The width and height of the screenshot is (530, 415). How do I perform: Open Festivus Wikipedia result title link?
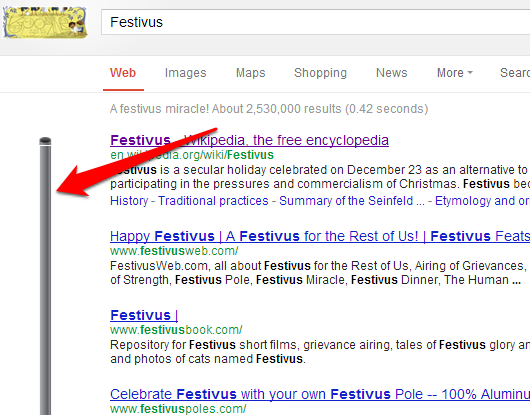tap(249, 140)
